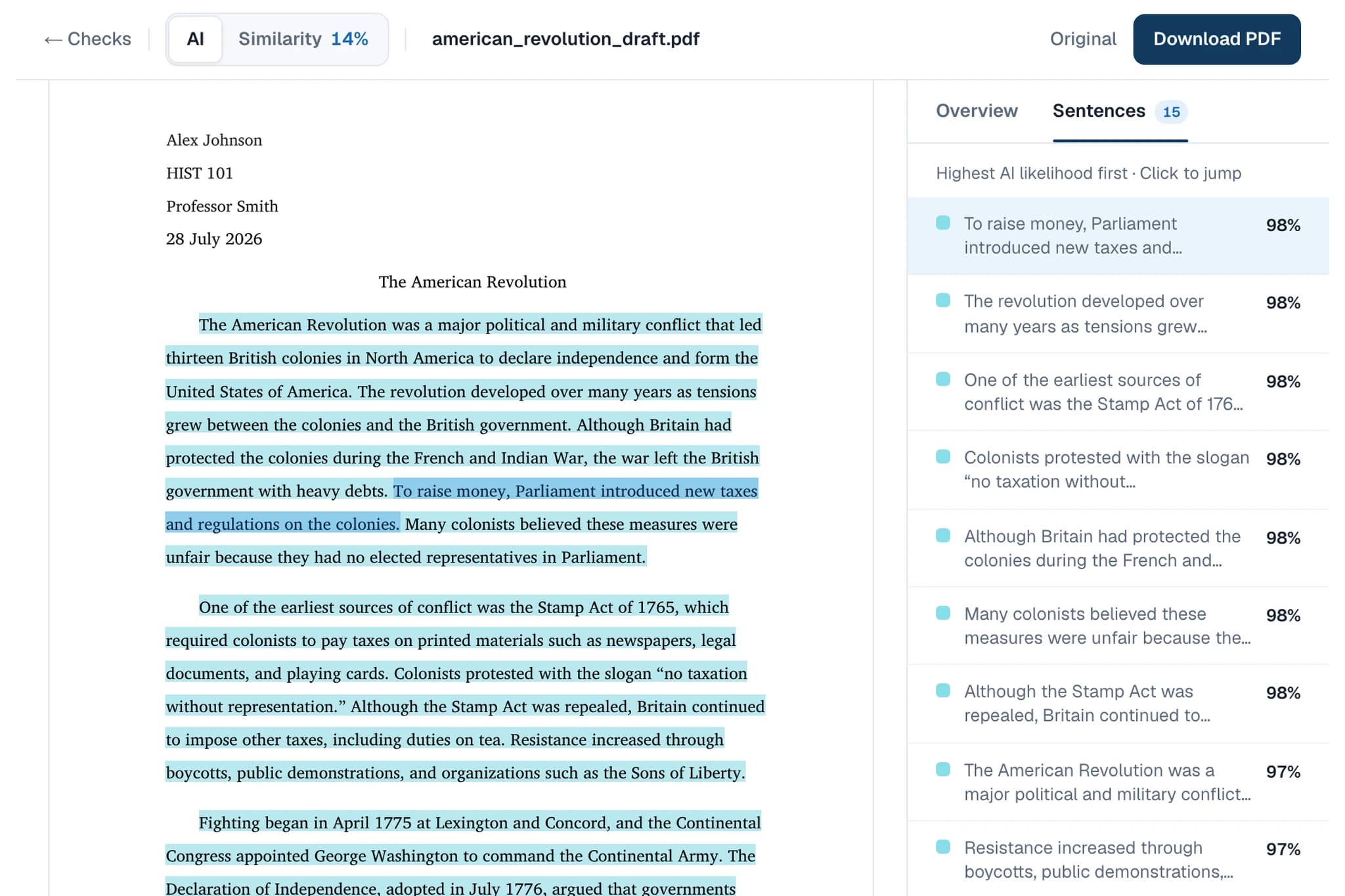1345x896 pixels.
Task: Click teal marker beside 'The American Revolution was a'
Action: [x=942, y=769]
